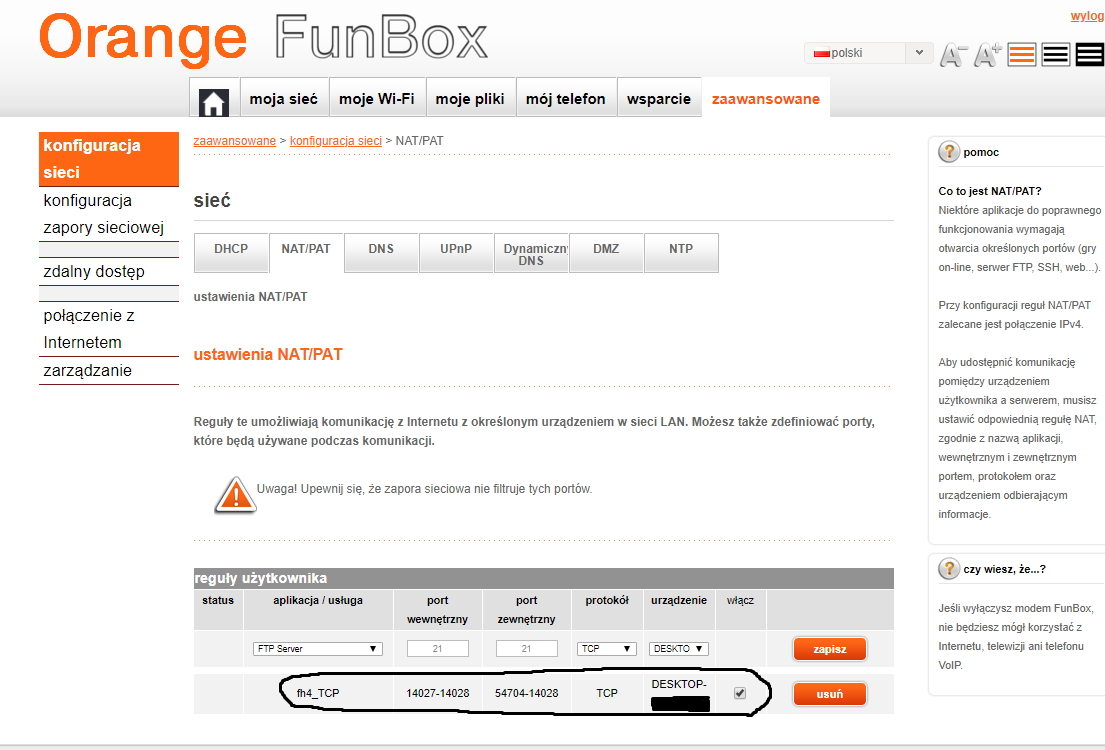The height and width of the screenshot is (750, 1105).
Task: Open the moja sieć menu tab
Action: (x=284, y=99)
